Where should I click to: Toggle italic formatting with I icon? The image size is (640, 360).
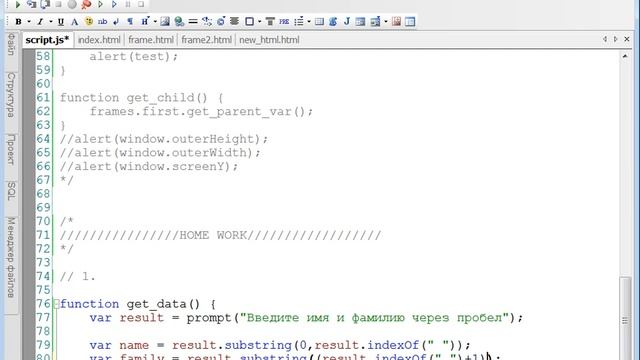[40, 22]
